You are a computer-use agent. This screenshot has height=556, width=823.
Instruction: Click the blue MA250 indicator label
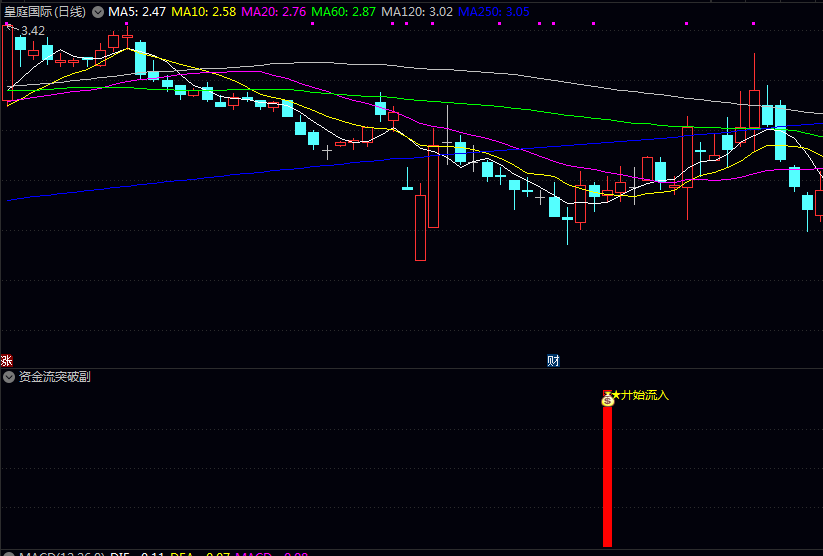click(494, 13)
